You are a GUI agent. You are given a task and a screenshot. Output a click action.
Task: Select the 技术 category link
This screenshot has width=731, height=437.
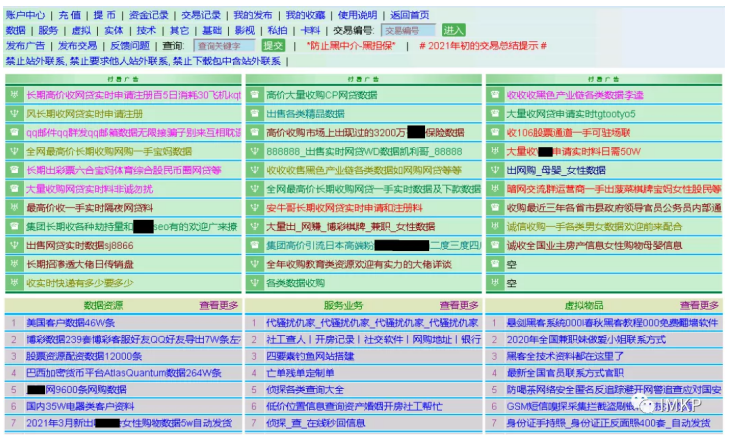pos(146,30)
